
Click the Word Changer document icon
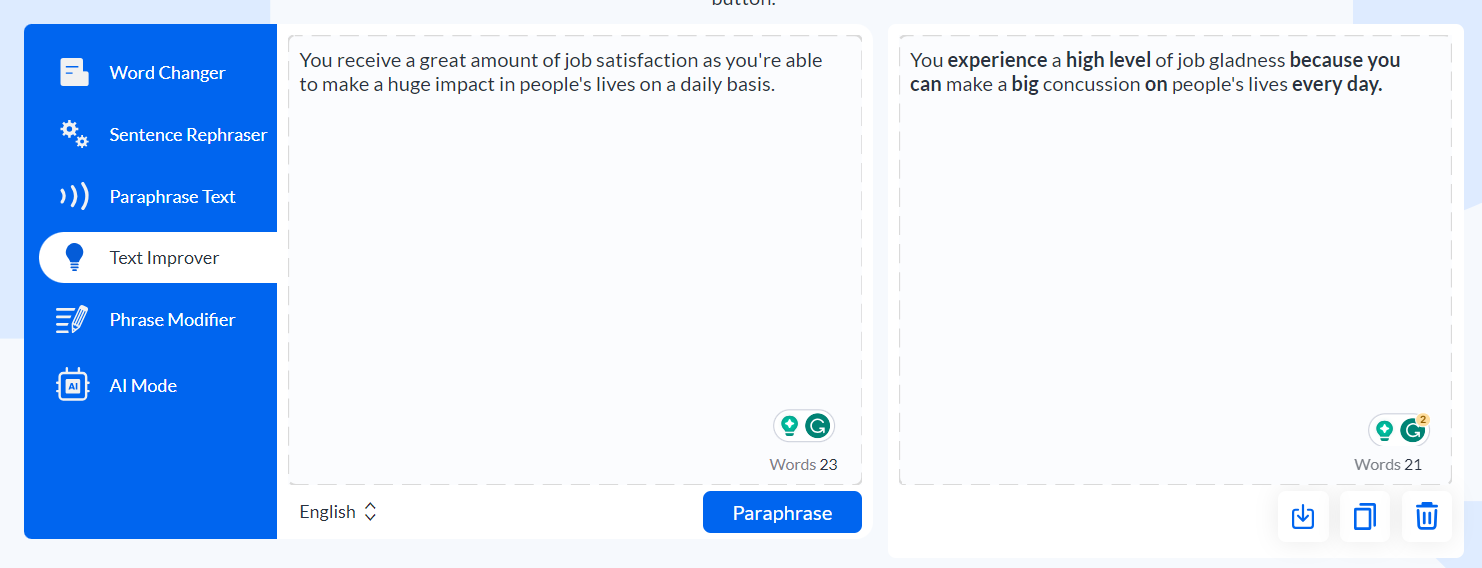click(x=74, y=72)
